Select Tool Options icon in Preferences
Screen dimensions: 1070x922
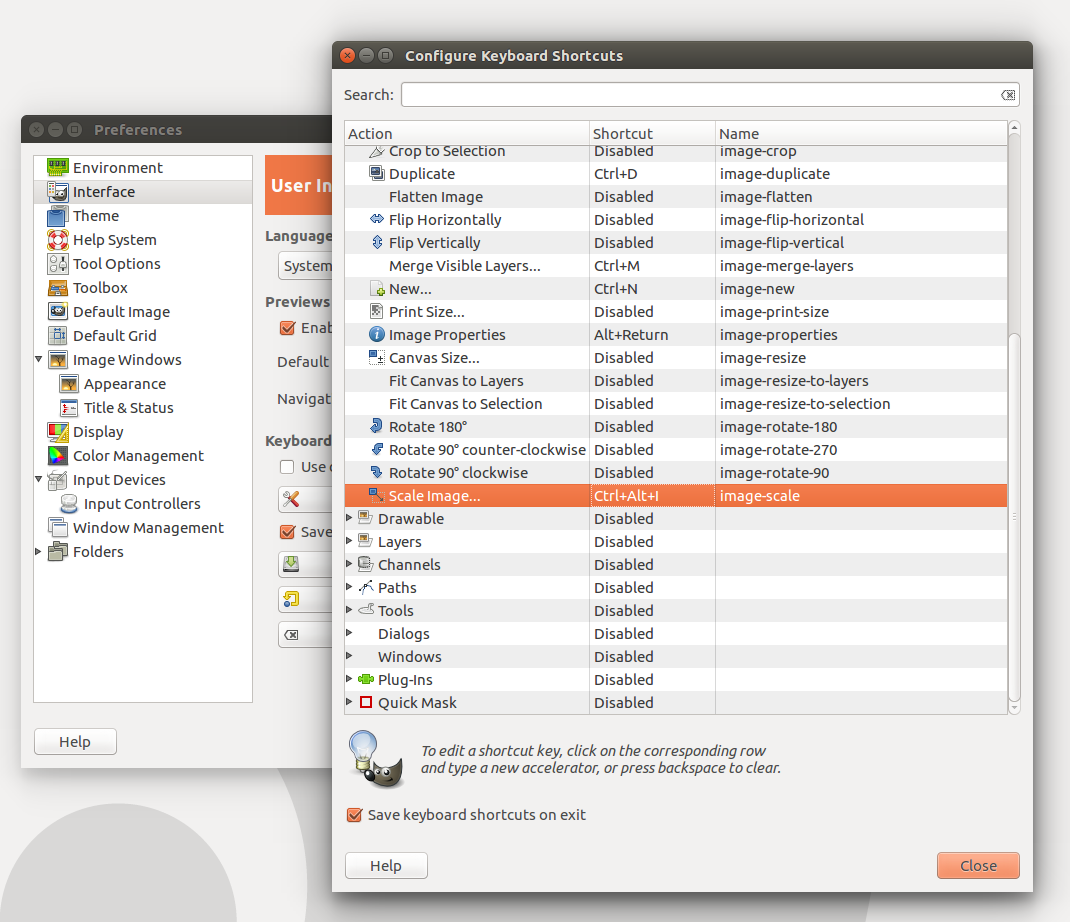[x=57, y=264]
